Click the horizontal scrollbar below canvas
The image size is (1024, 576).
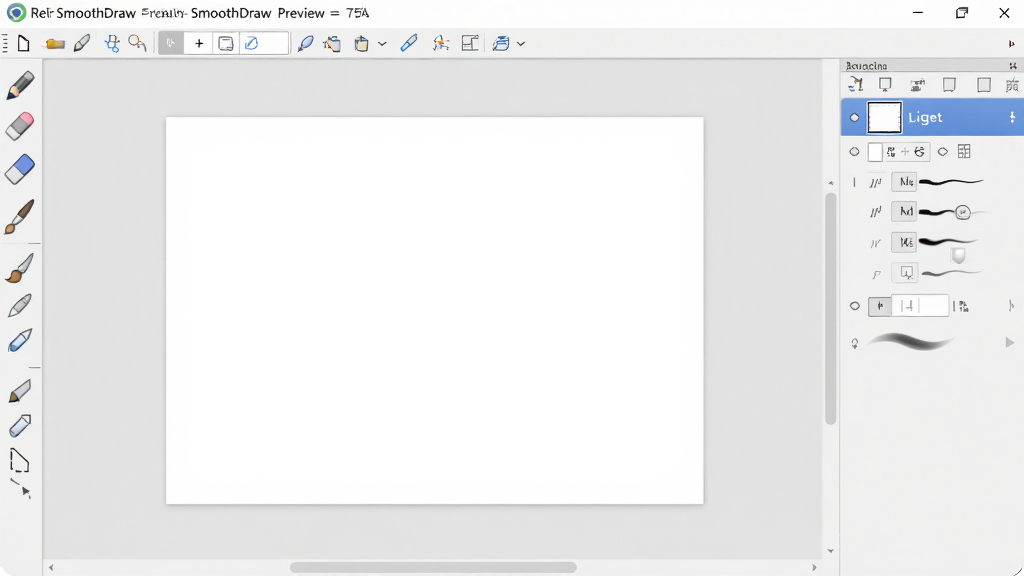point(433,568)
